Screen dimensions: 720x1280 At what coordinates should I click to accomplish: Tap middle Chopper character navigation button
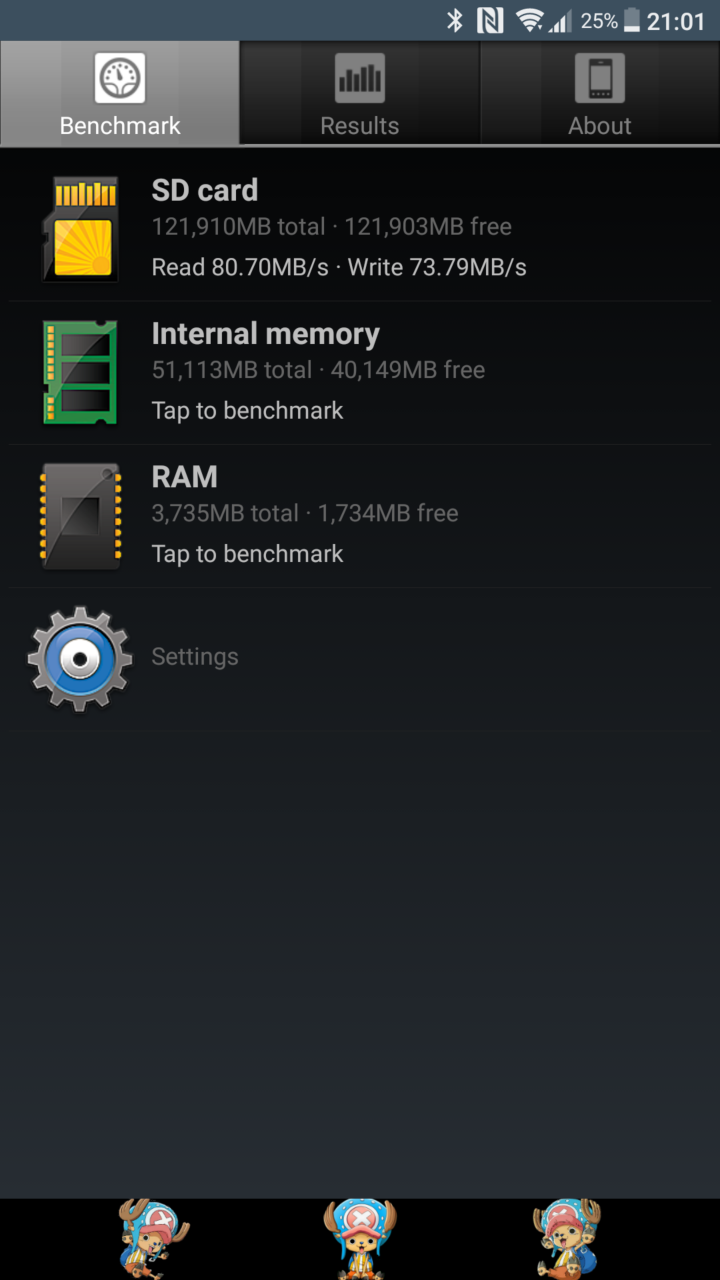360,1239
